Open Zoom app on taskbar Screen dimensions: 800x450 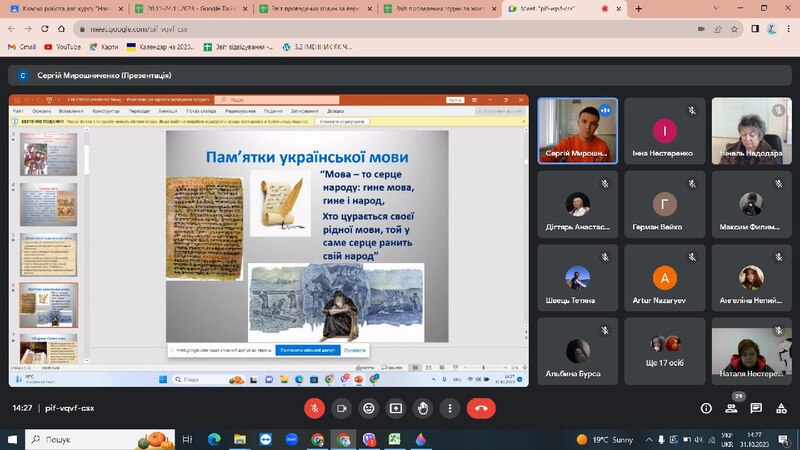(x=291, y=439)
